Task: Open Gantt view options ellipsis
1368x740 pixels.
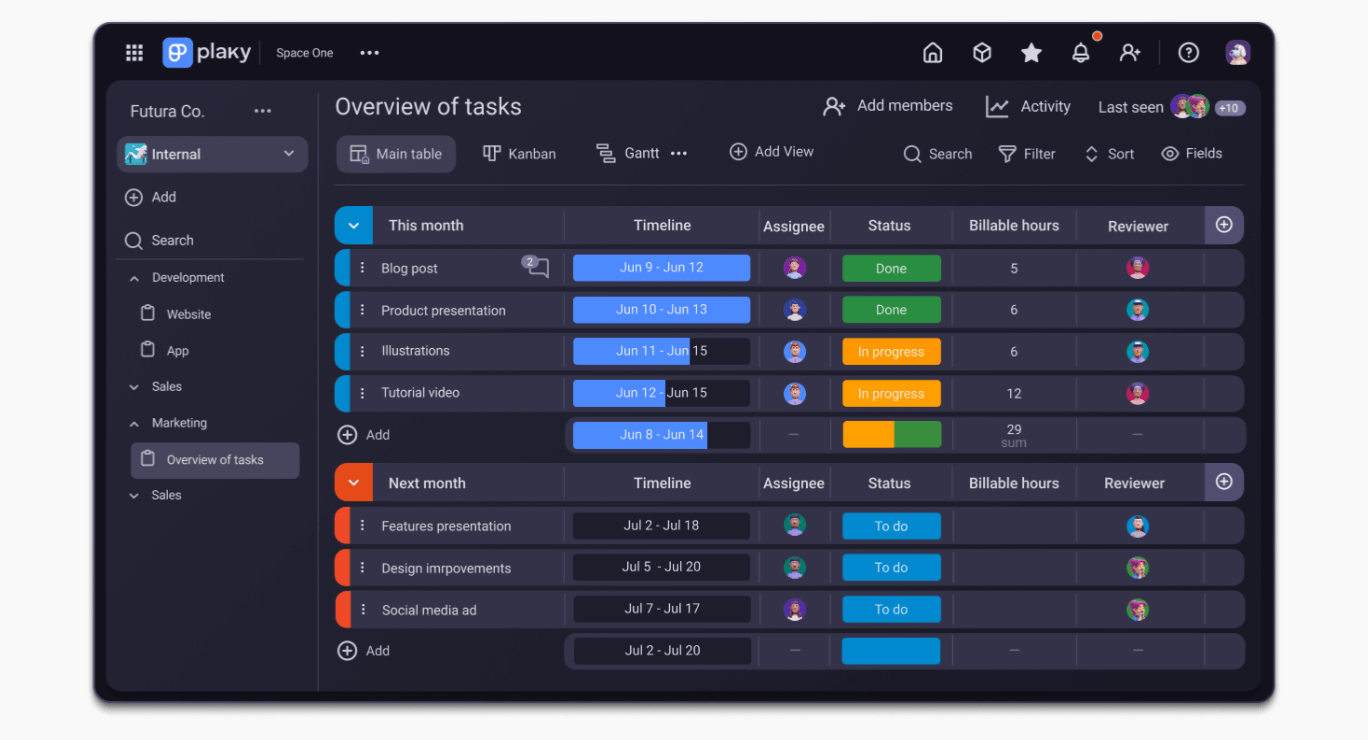Action: tap(679, 153)
